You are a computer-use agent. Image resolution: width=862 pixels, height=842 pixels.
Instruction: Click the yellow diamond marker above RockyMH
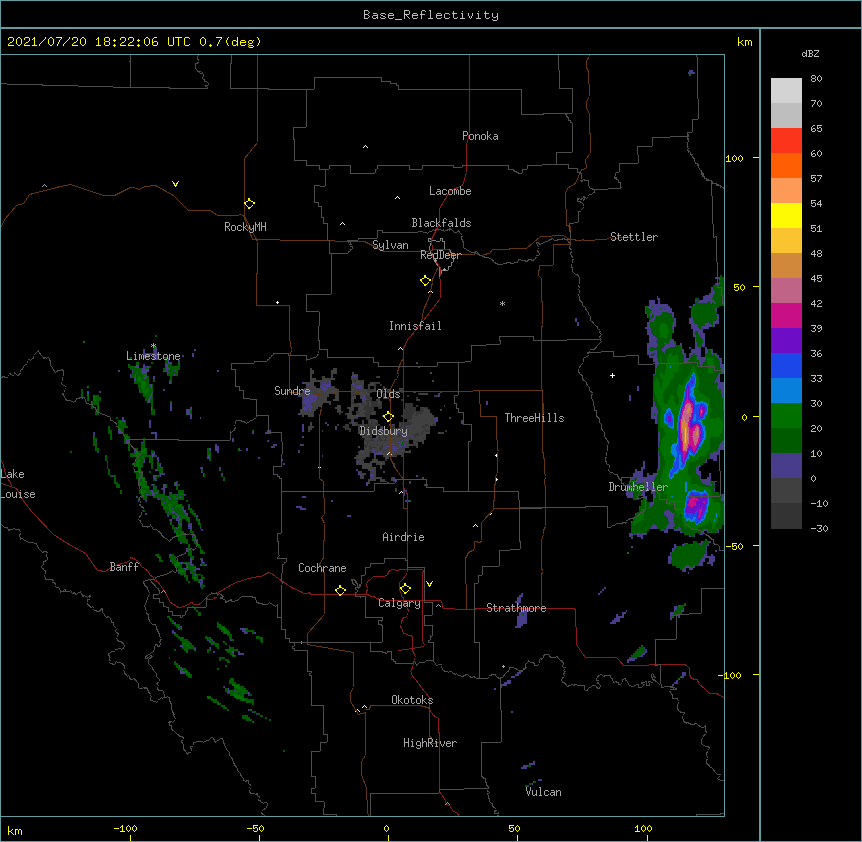(249, 204)
